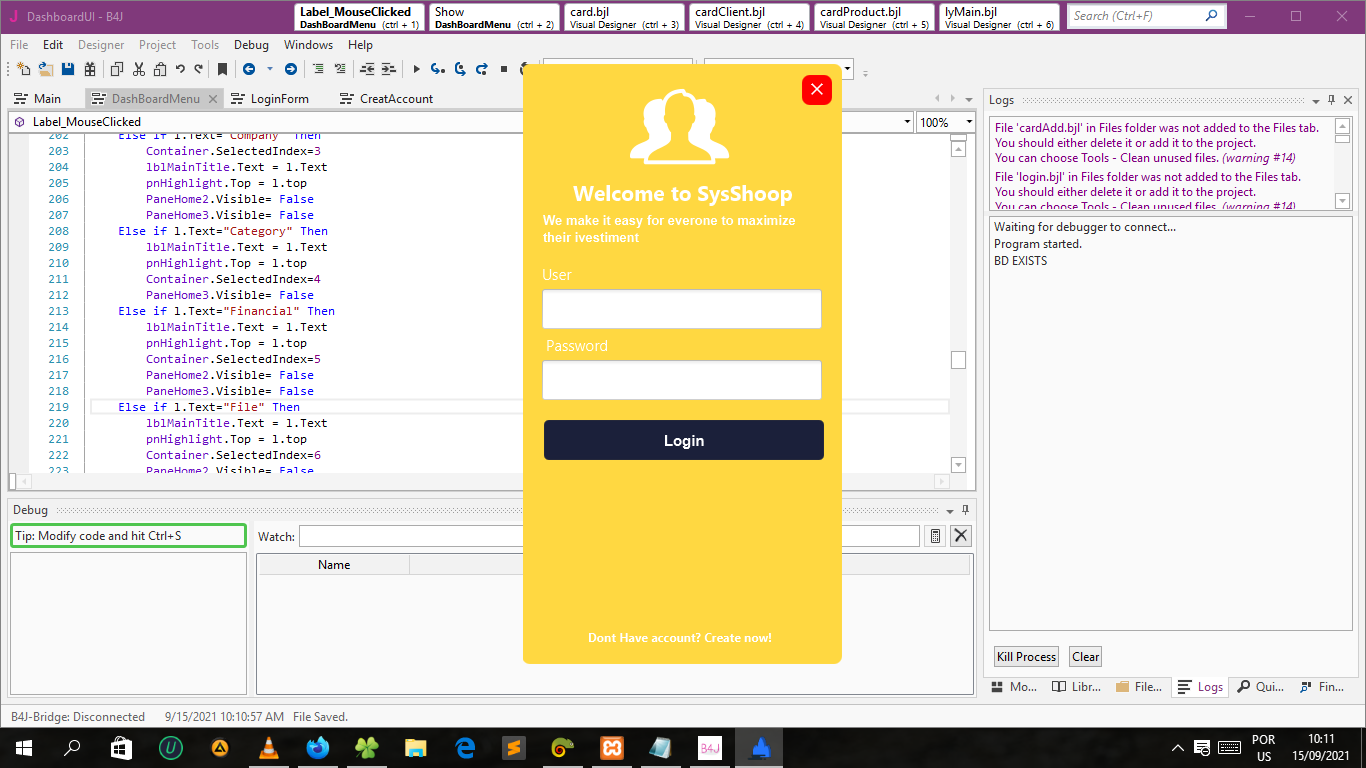The height and width of the screenshot is (768, 1366).
Task: Click the Password input field
Action: [682, 380]
